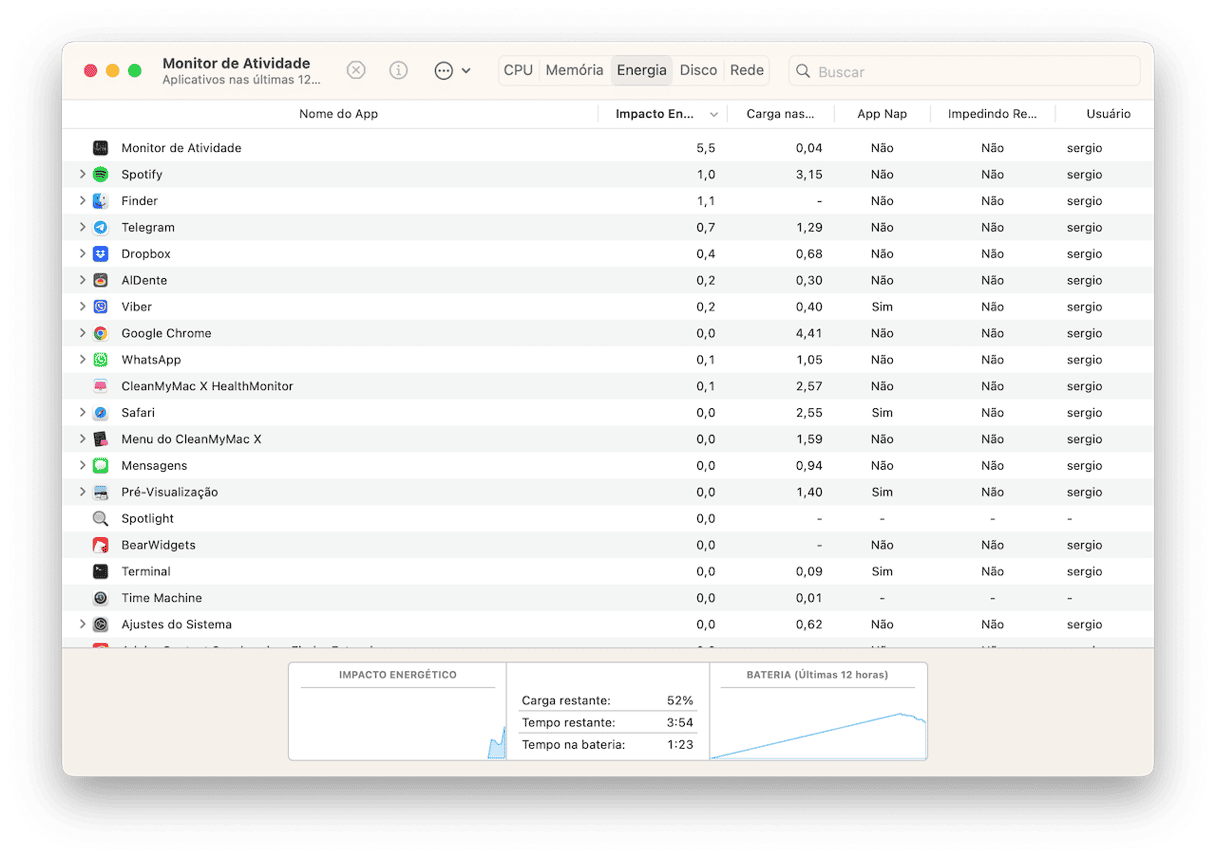Click the red close window button
Image resolution: width=1216 pixels, height=858 pixels.
coord(90,71)
